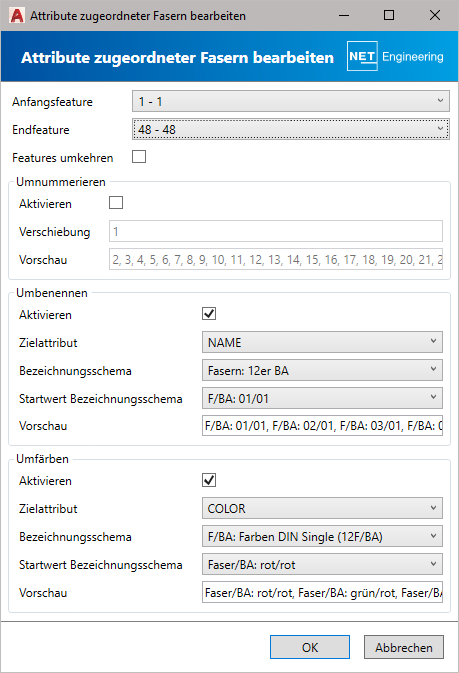459x673 pixels.
Task: Close the dialog with the X icon
Action: coord(435,15)
